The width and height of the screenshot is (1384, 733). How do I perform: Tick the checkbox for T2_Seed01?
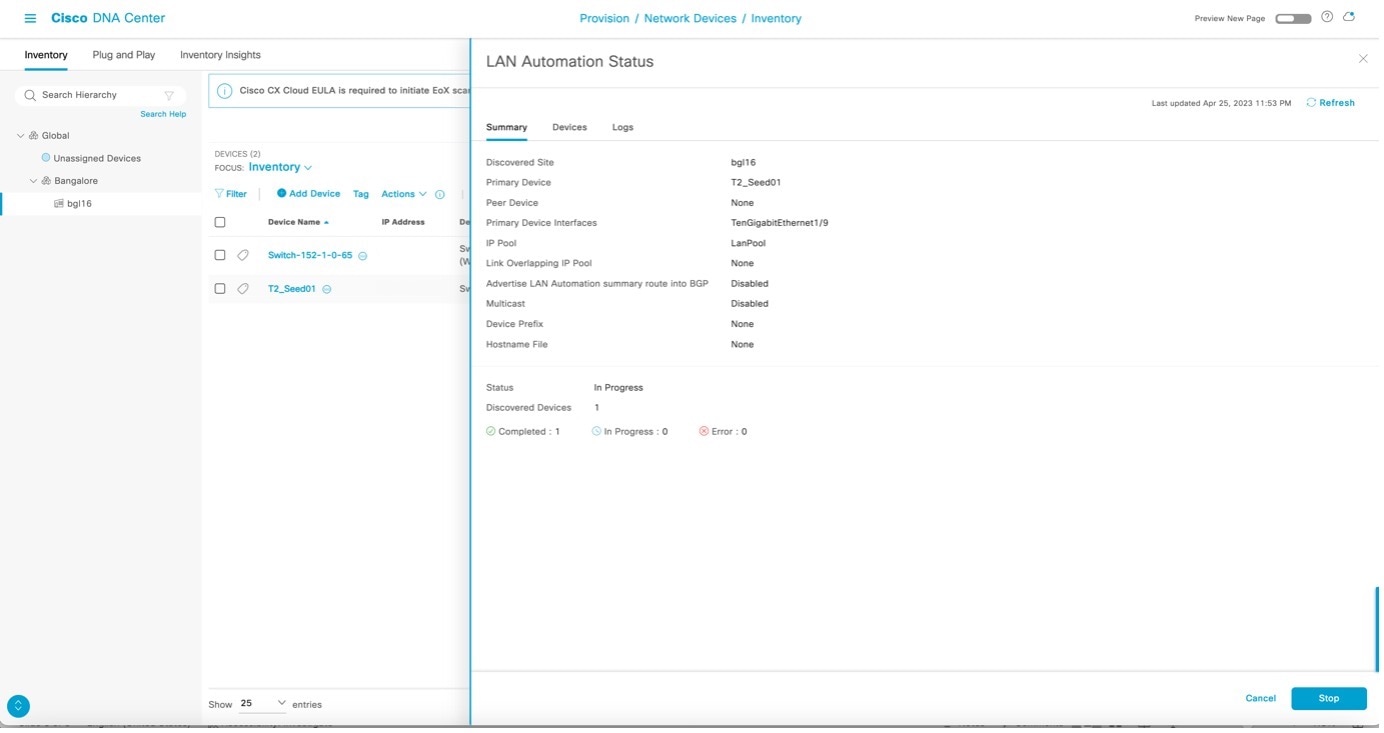(220, 288)
